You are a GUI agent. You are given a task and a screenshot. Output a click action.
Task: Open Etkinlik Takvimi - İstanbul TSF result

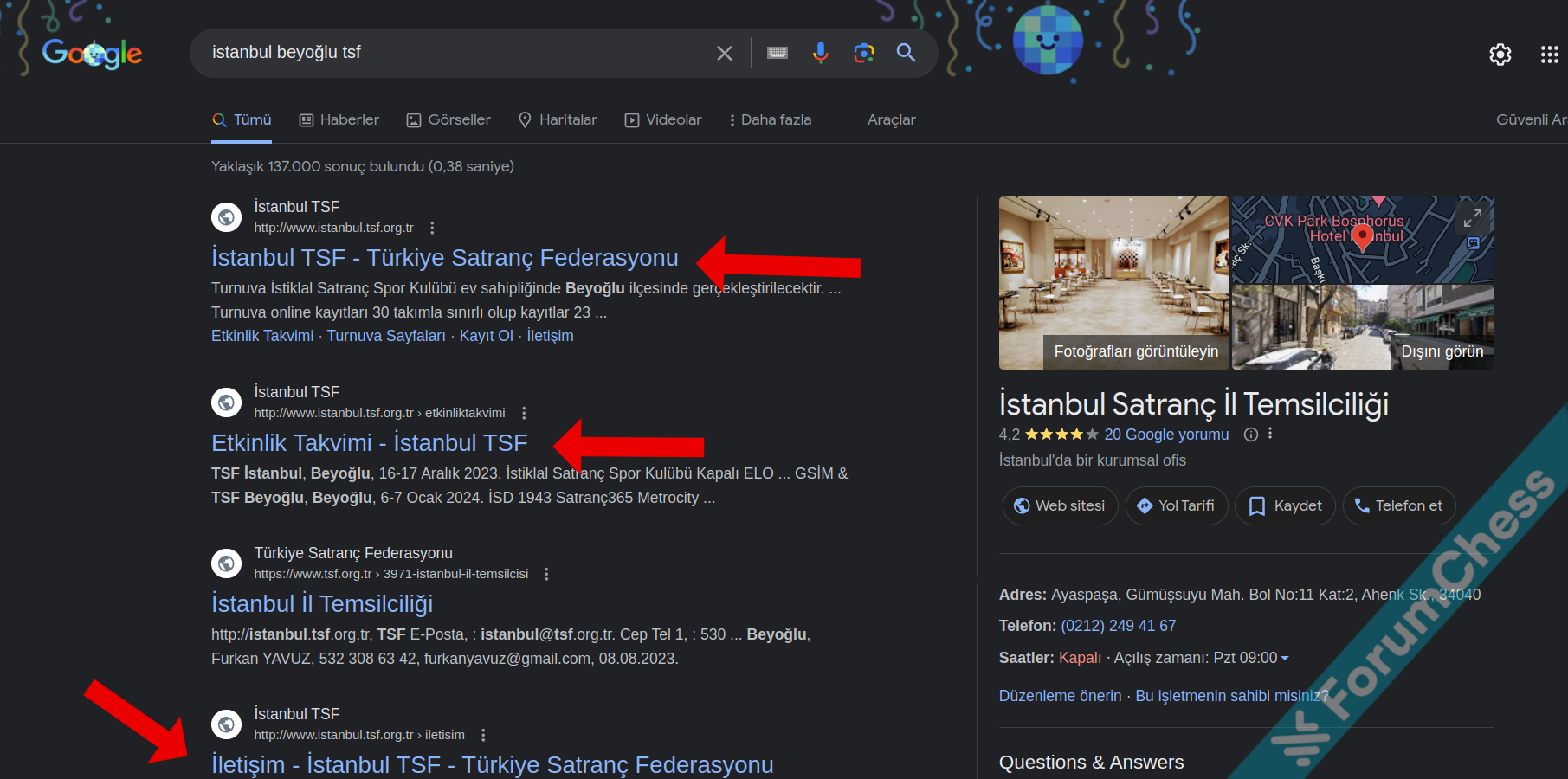click(369, 442)
